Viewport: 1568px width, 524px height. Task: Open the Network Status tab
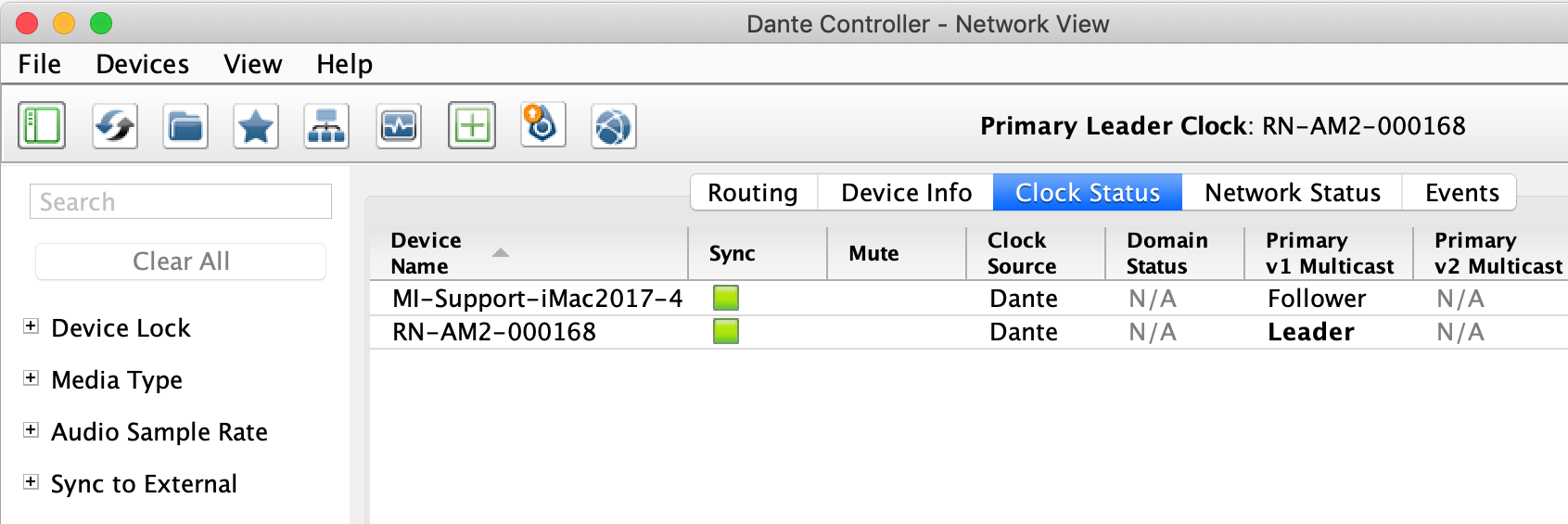[x=1292, y=192]
